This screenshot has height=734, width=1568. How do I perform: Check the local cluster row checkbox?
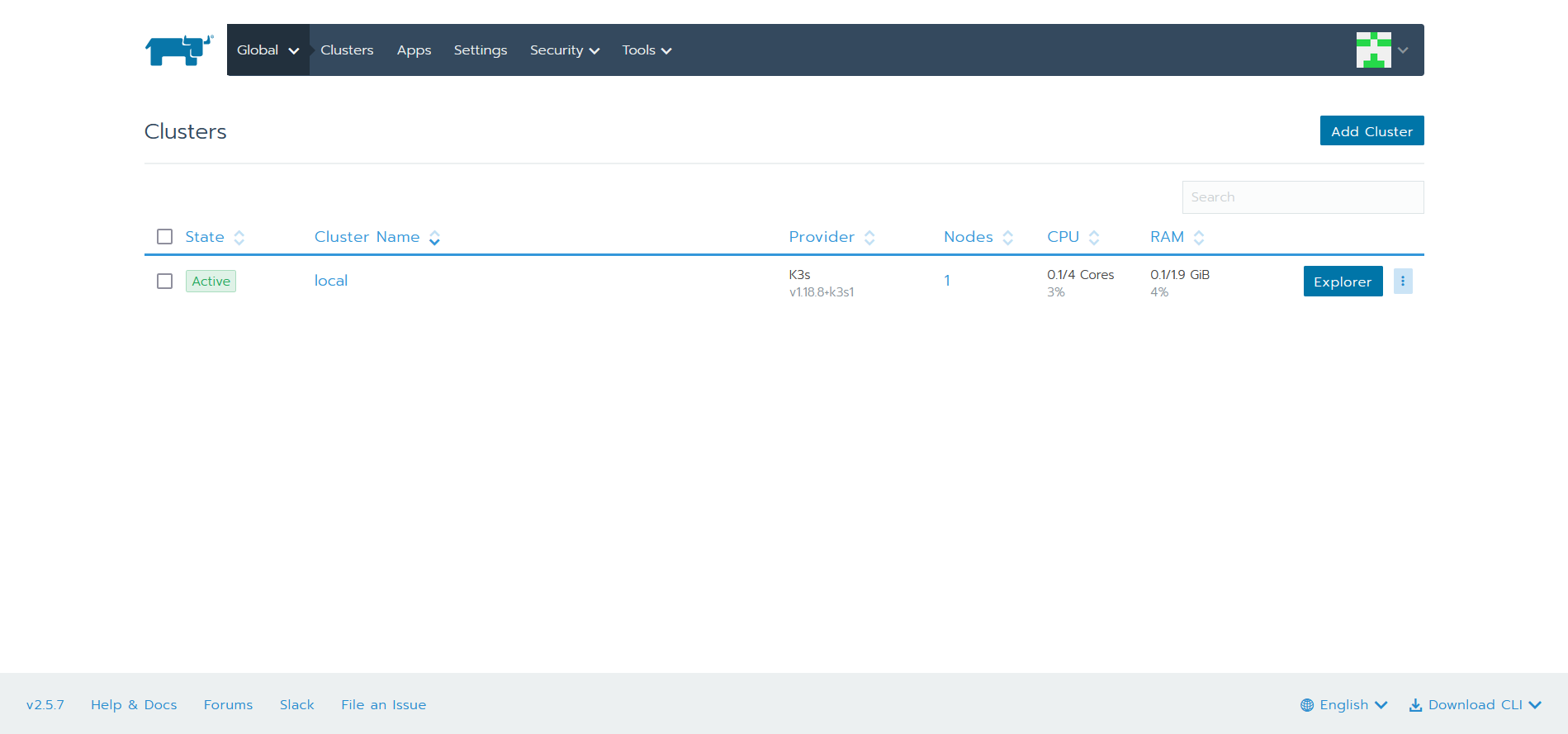(165, 281)
